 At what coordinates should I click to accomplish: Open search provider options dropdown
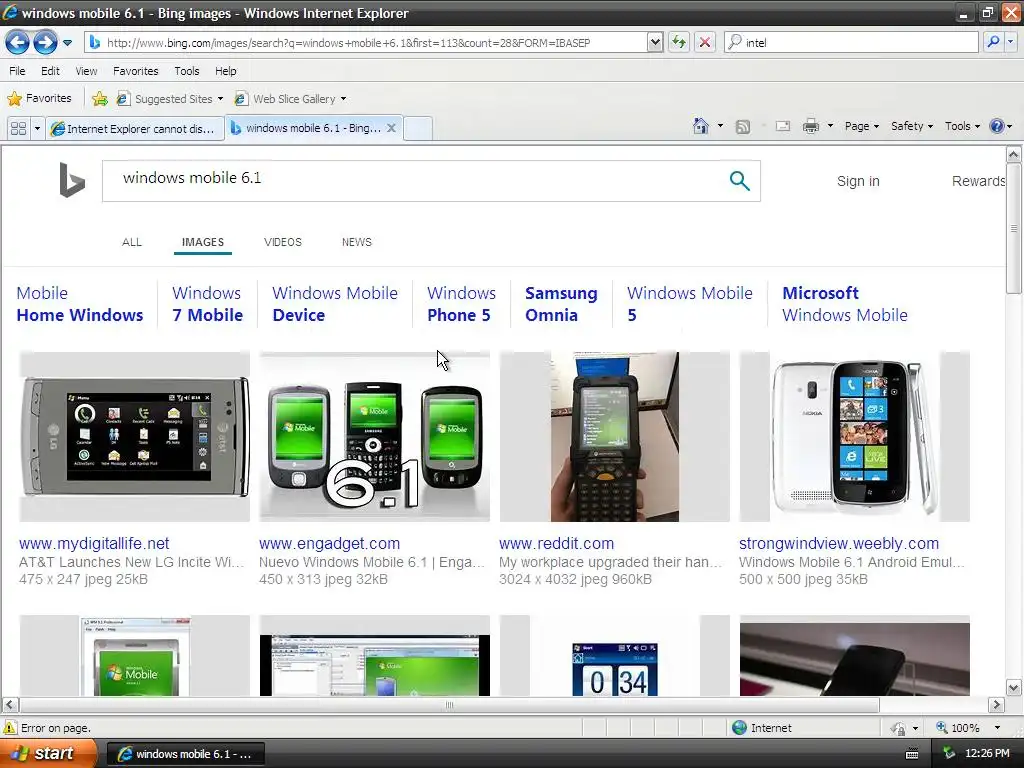point(1011,43)
